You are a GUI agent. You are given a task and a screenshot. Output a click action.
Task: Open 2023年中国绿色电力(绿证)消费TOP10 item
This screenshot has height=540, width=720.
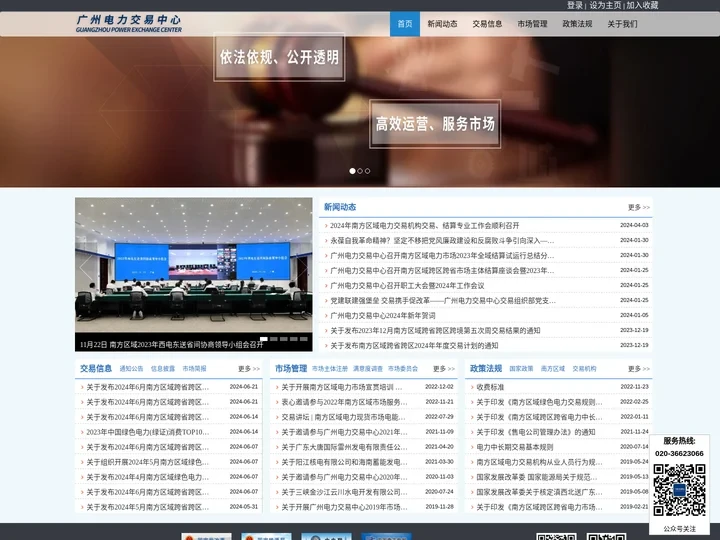(147, 432)
